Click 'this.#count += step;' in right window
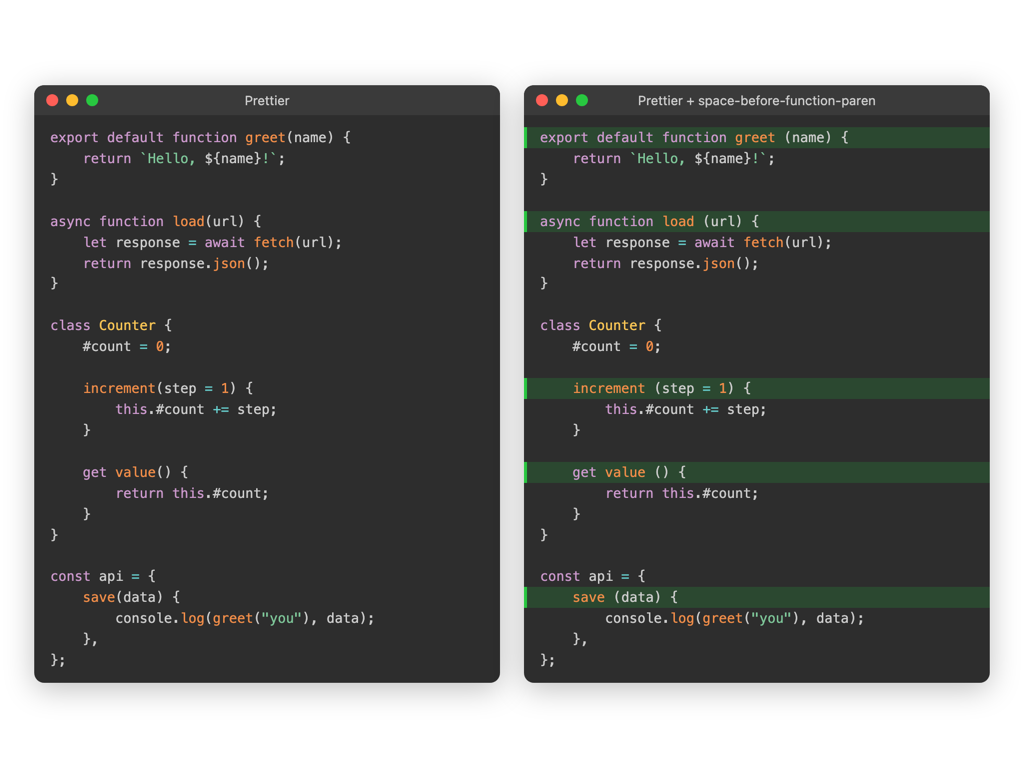 coord(686,409)
